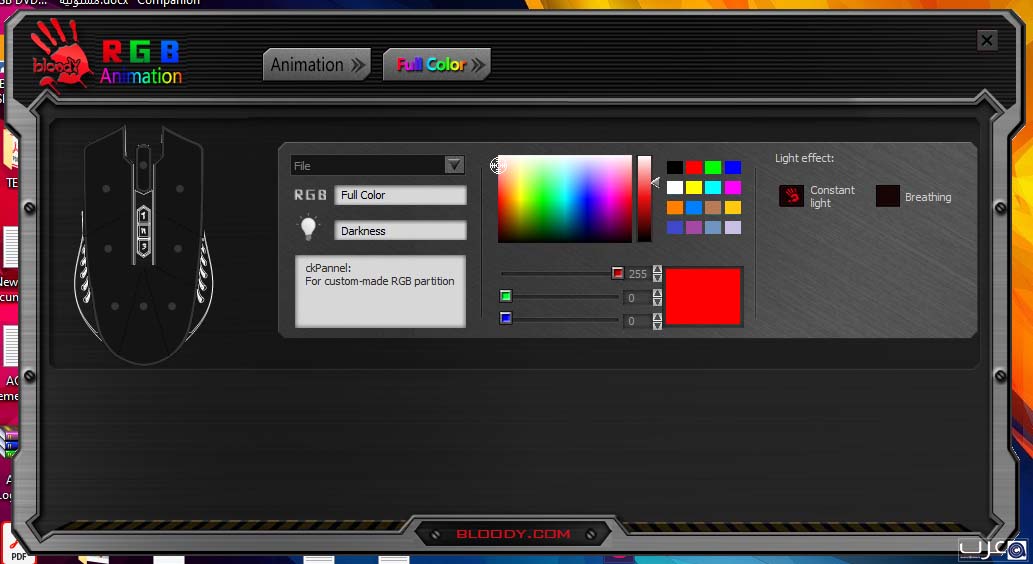Adjust the blue value stepper arrows

click(657, 321)
